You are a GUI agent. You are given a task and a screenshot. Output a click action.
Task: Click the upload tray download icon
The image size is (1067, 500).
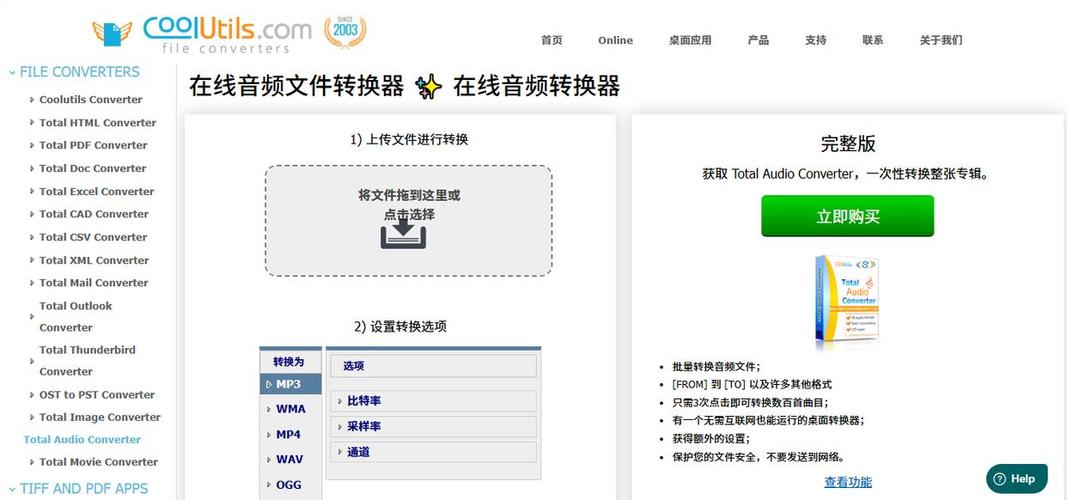click(403, 235)
